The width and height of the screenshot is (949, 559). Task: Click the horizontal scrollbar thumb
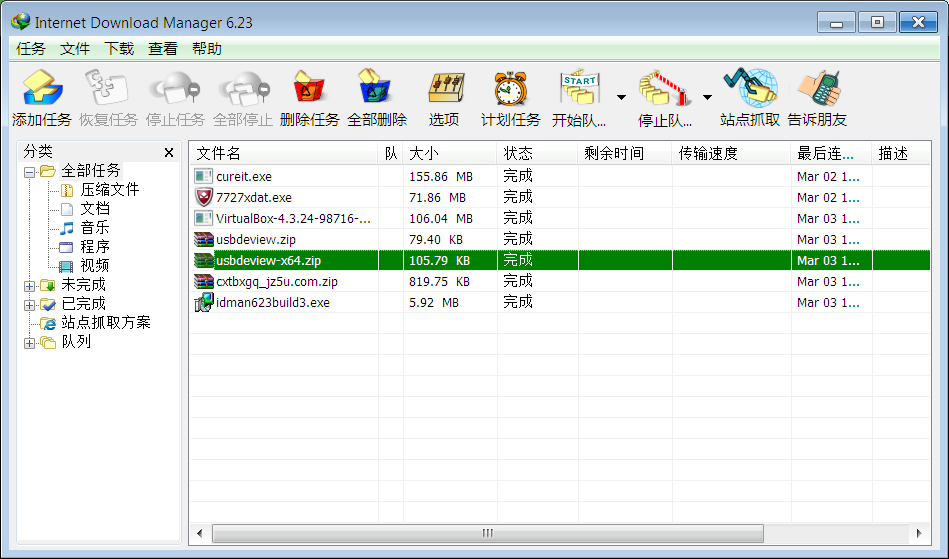pyautogui.click(x=488, y=534)
